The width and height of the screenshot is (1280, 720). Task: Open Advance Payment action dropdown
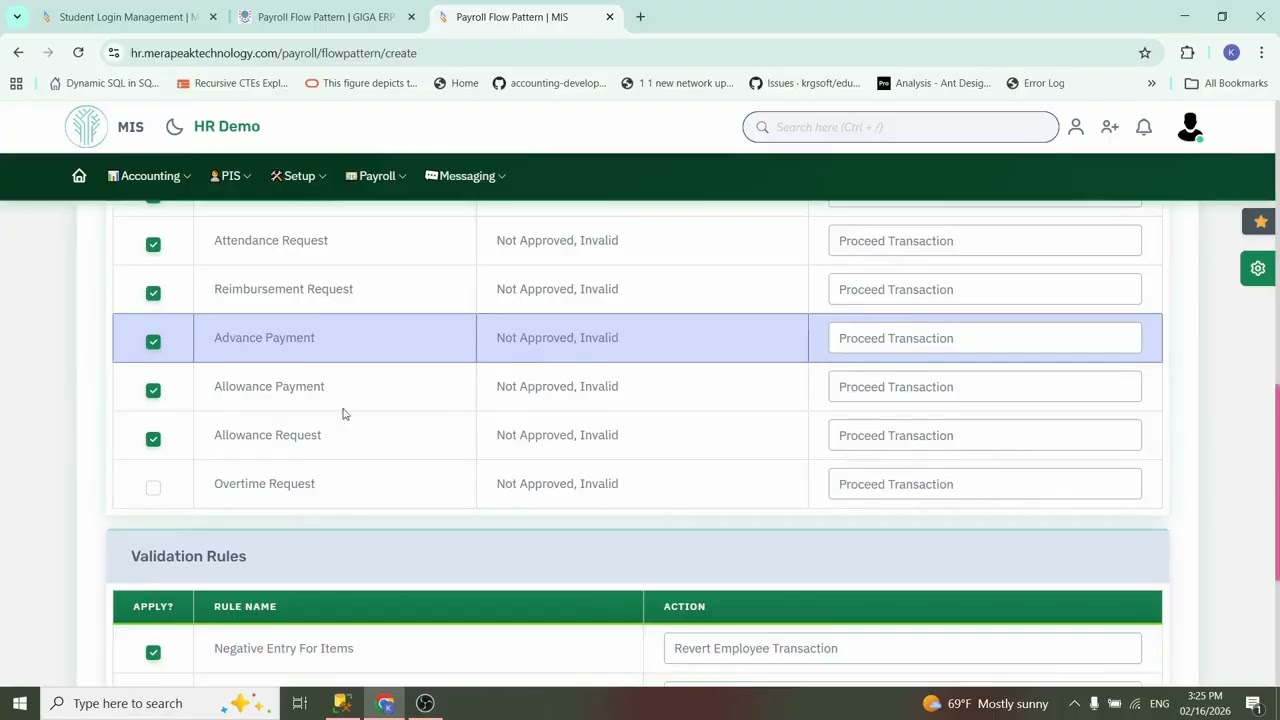click(985, 338)
